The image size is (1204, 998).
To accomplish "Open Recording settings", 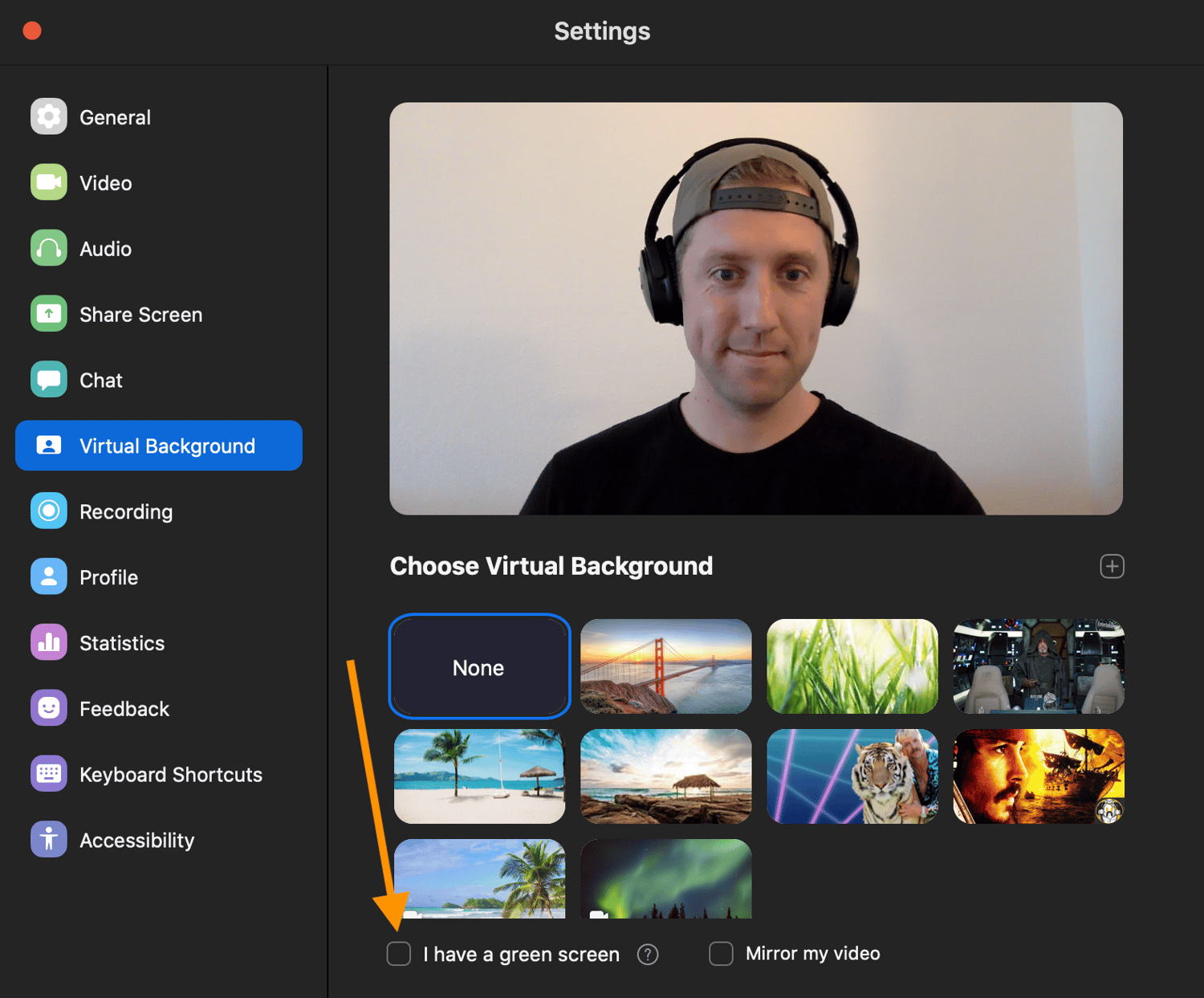I will click(125, 511).
